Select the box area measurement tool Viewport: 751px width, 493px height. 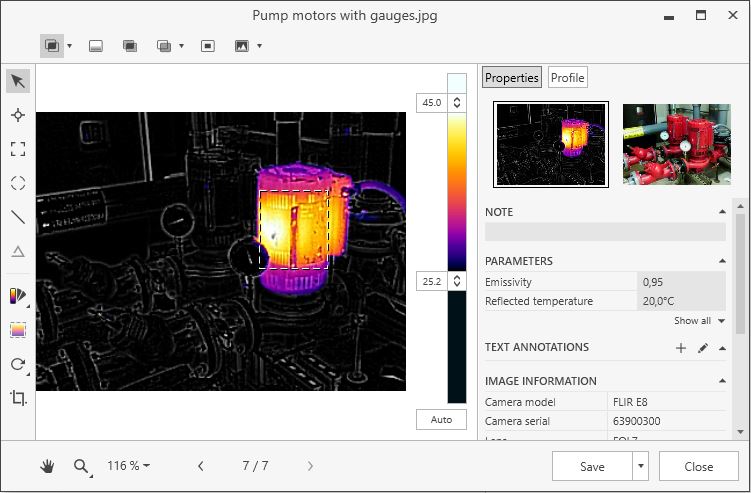click(18, 149)
